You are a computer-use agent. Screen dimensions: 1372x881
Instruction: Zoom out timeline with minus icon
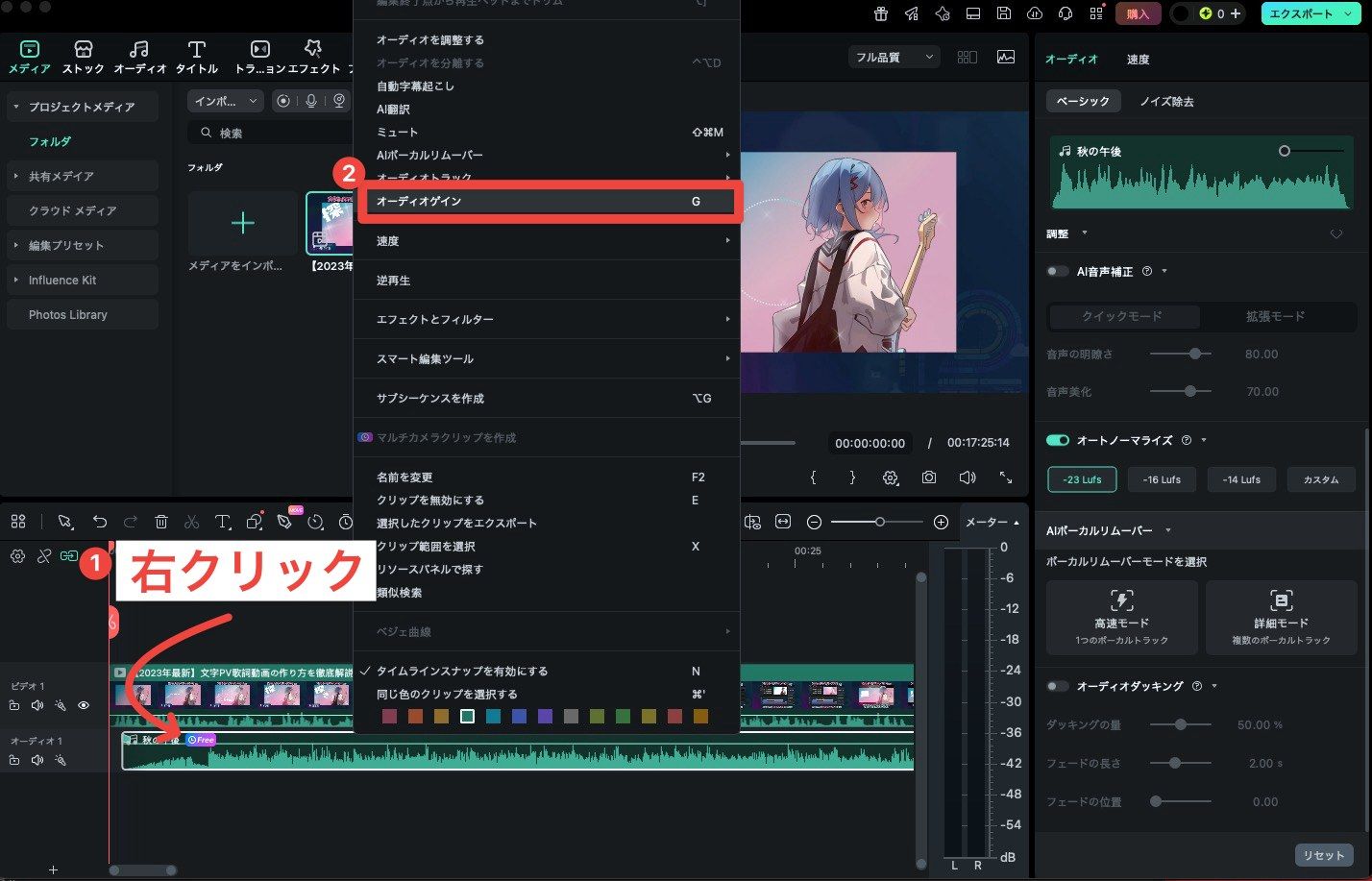pos(814,522)
